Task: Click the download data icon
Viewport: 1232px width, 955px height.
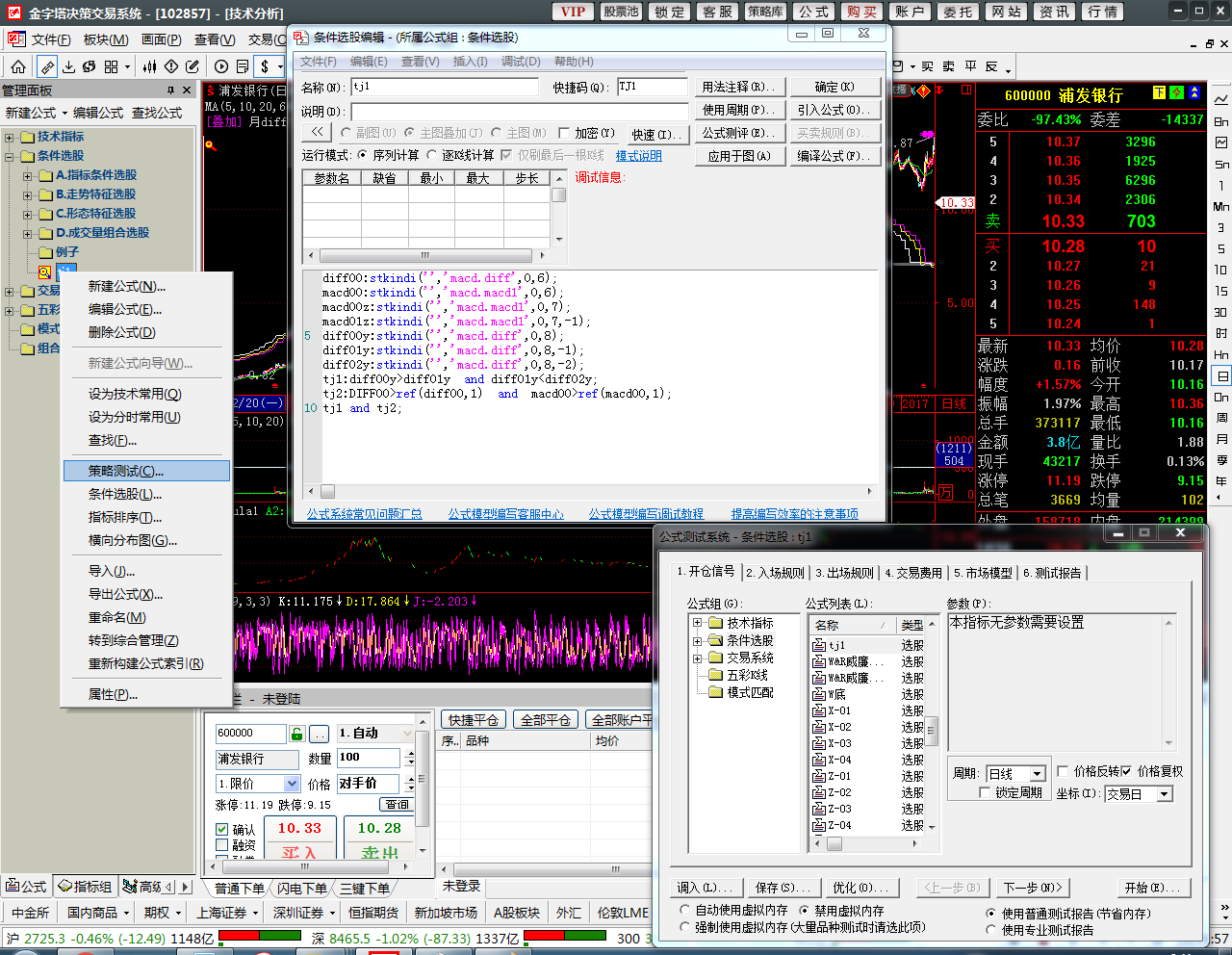Action: [68, 66]
